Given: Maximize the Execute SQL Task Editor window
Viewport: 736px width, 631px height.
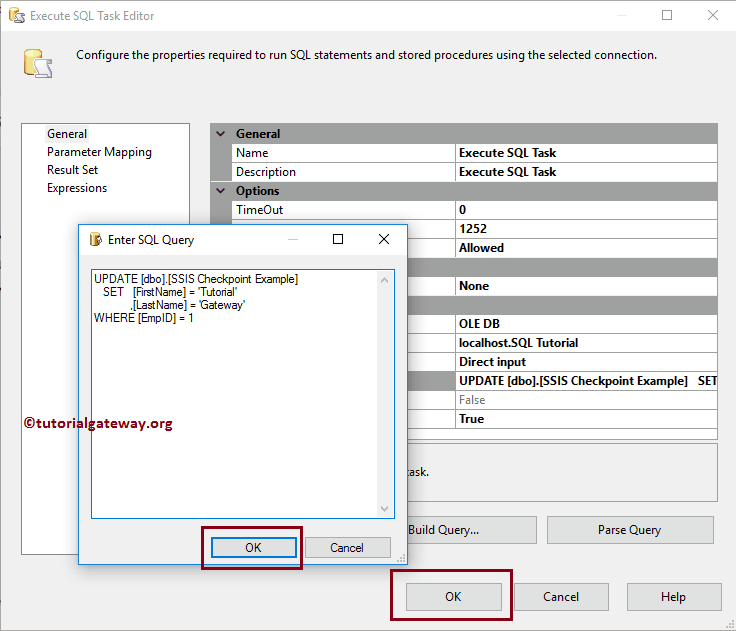Looking at the screenshot, I should 667,15.
